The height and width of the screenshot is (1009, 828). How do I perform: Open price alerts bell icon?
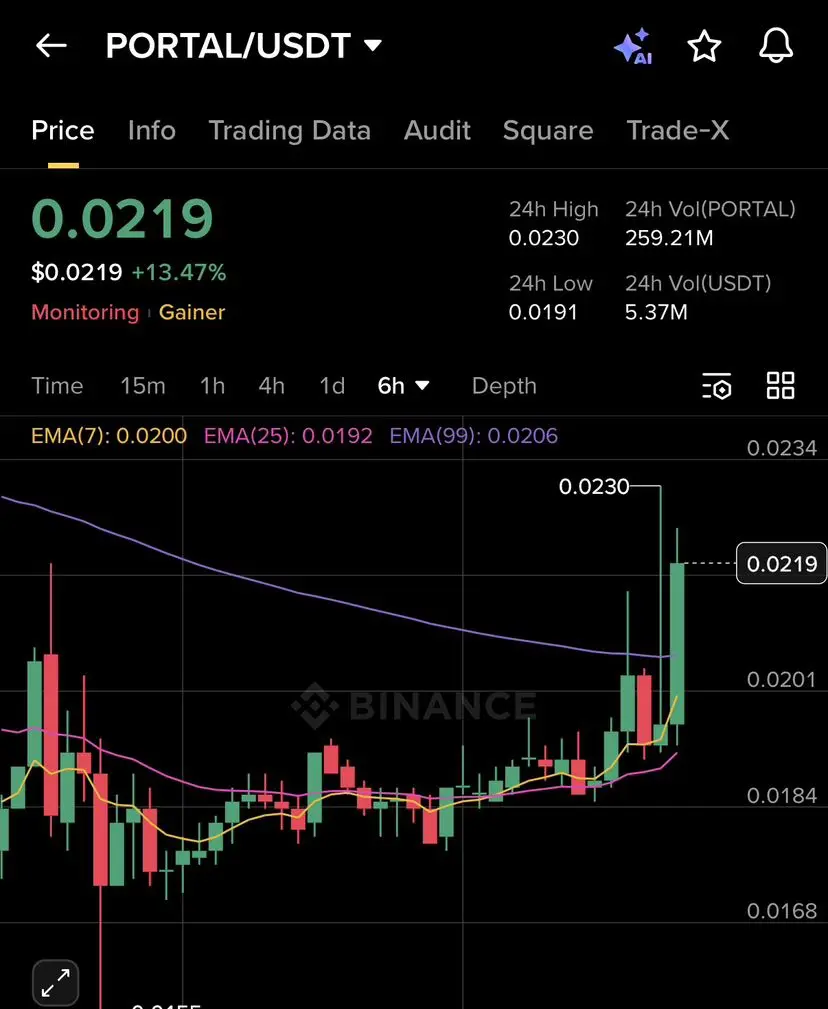pyautogui.click(x=776, y=46)
